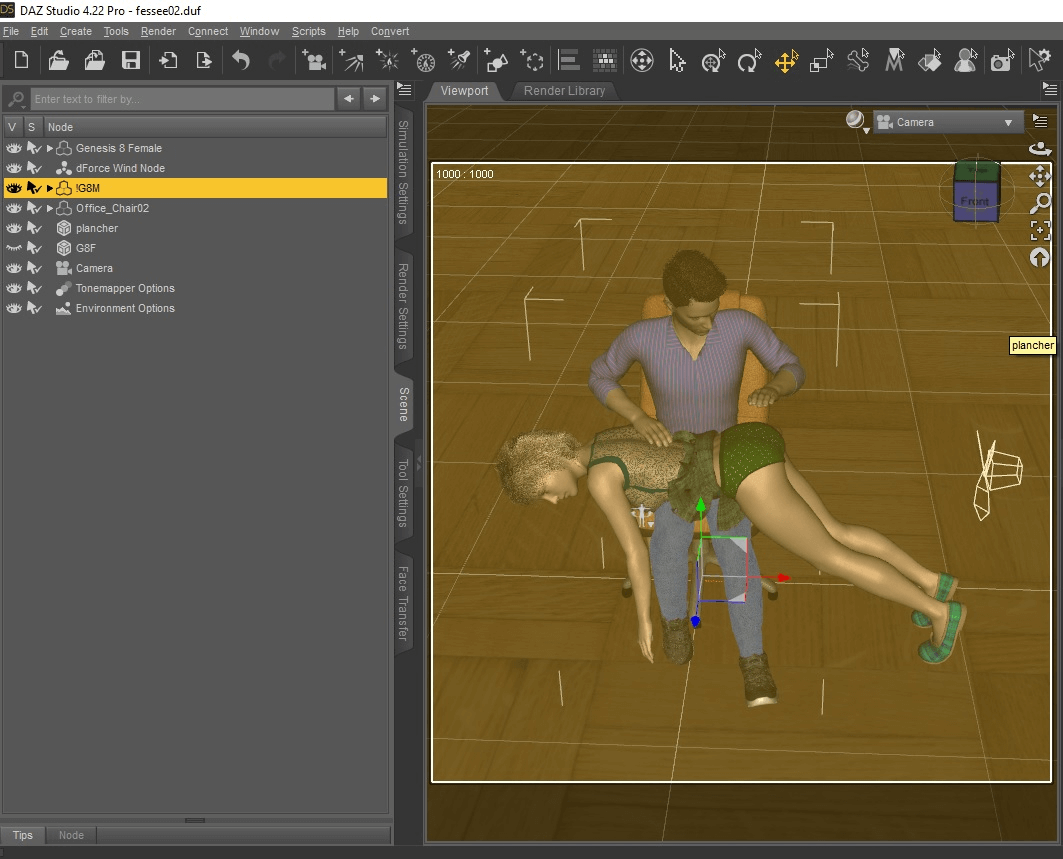Click the Undo arrow icon

[x=241, y=61]
